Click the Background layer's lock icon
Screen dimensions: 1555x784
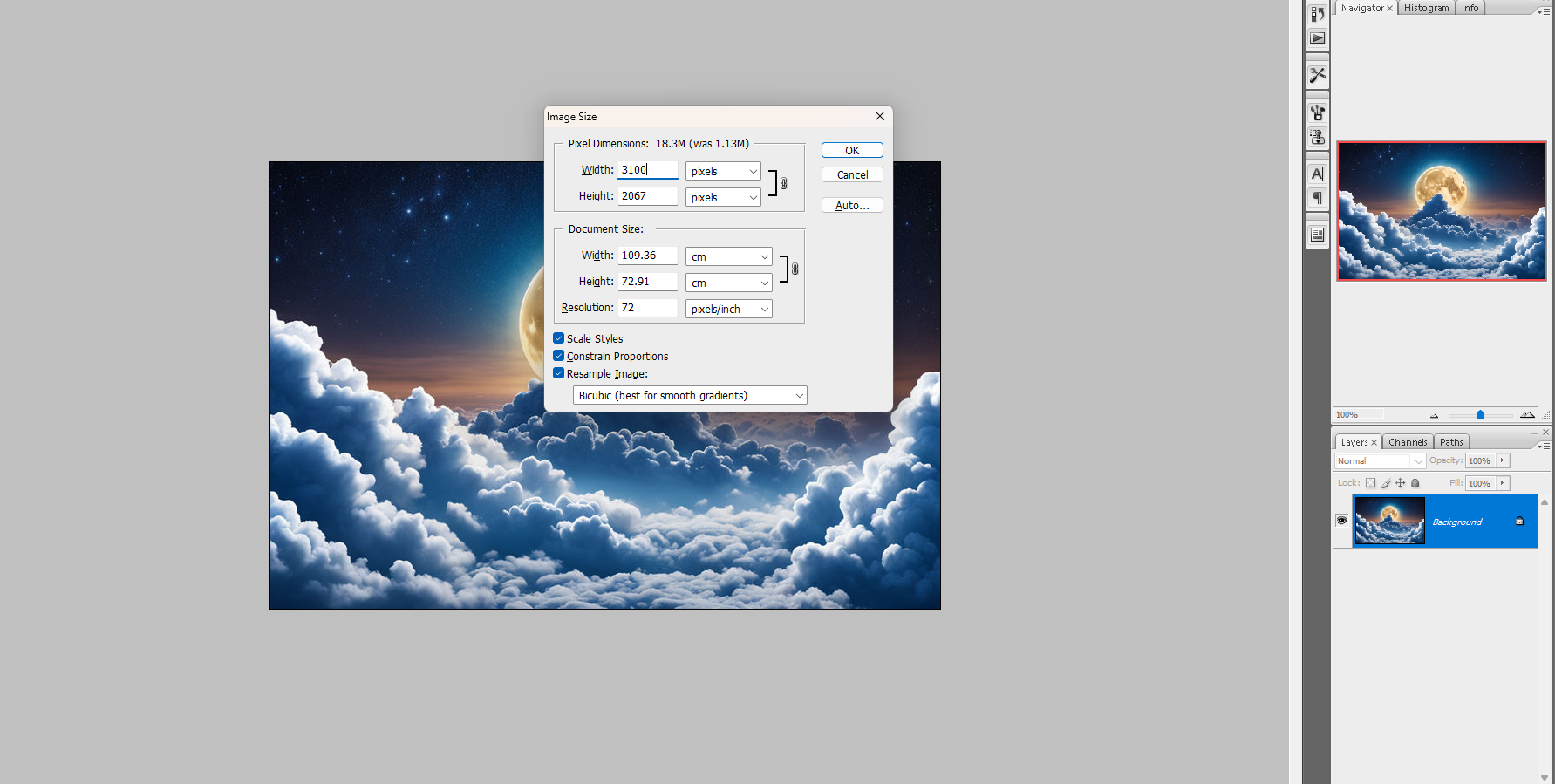[1519, 522]
